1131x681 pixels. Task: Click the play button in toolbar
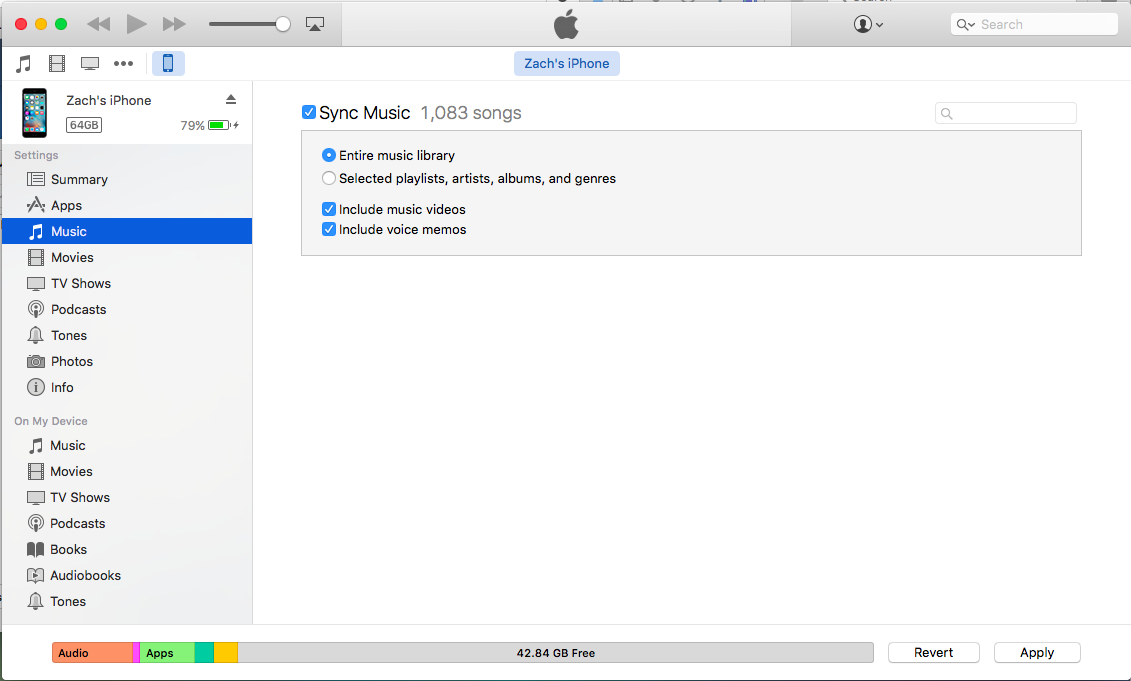pyautogui.click(x=136, y=24)
